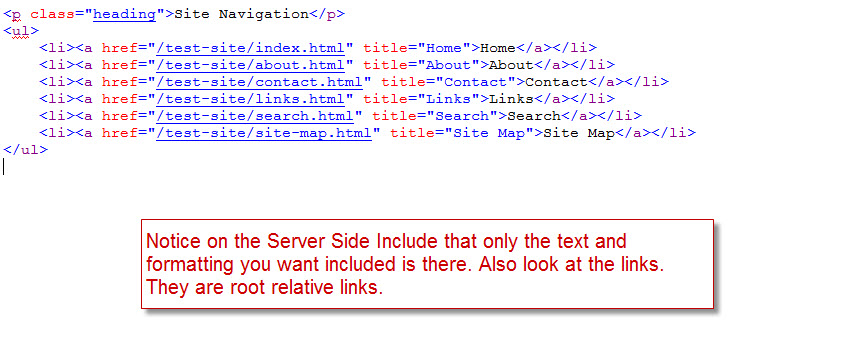
Task: Click anchor text Home before its </a>
Action: pos(498,48)
